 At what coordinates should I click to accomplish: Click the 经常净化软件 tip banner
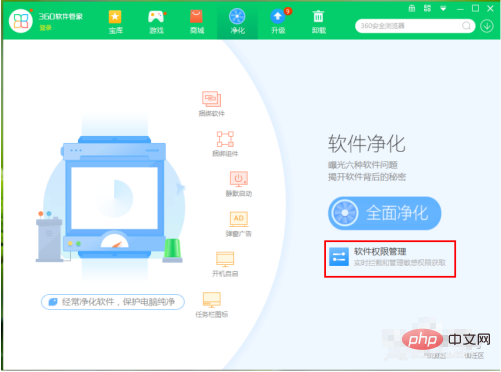click(x=113, y=302)
